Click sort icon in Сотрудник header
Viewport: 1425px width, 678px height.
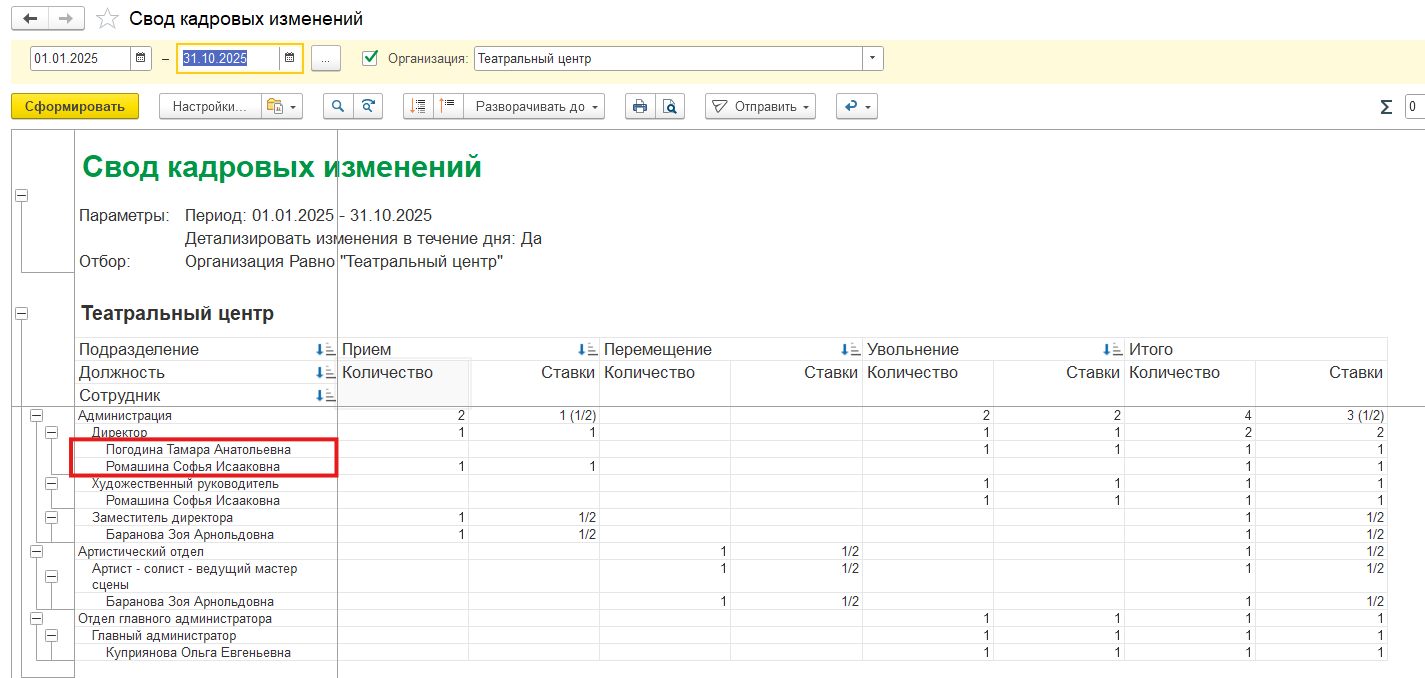click(325, 395)
